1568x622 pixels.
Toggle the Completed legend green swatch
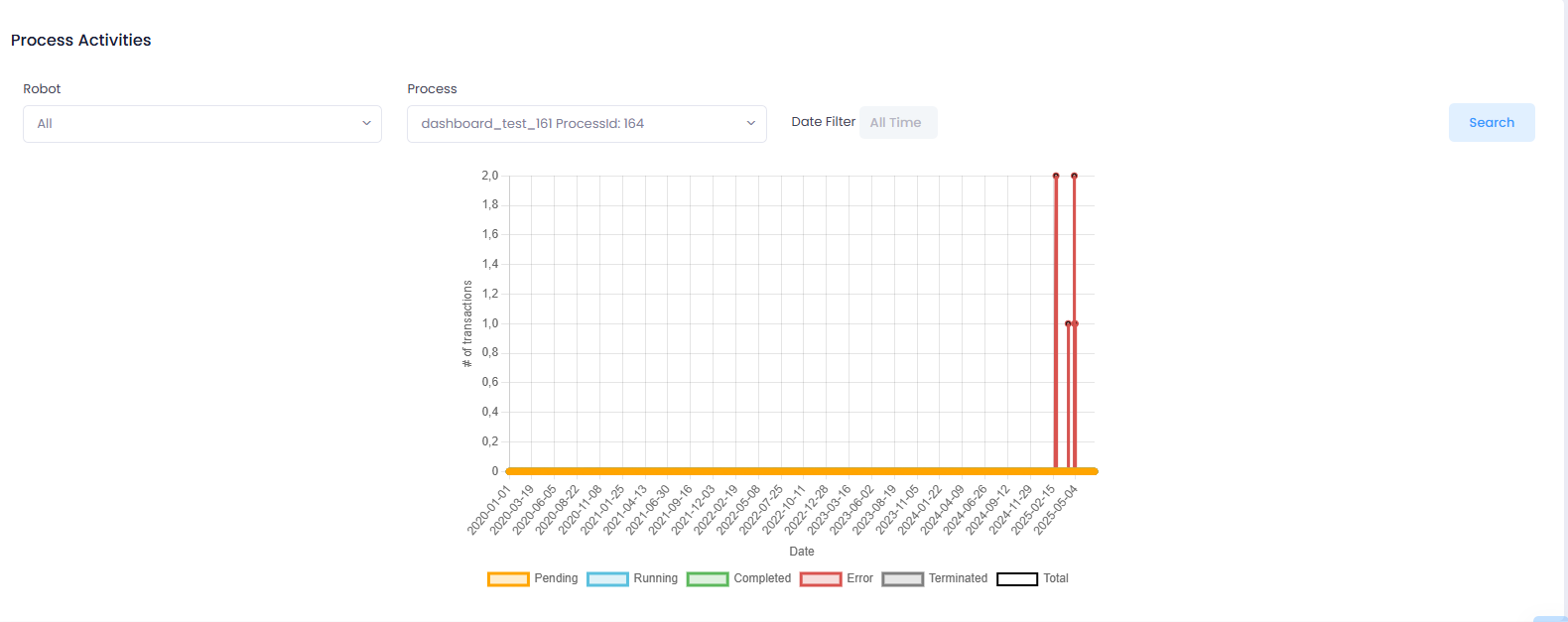(x=708, y=579)
